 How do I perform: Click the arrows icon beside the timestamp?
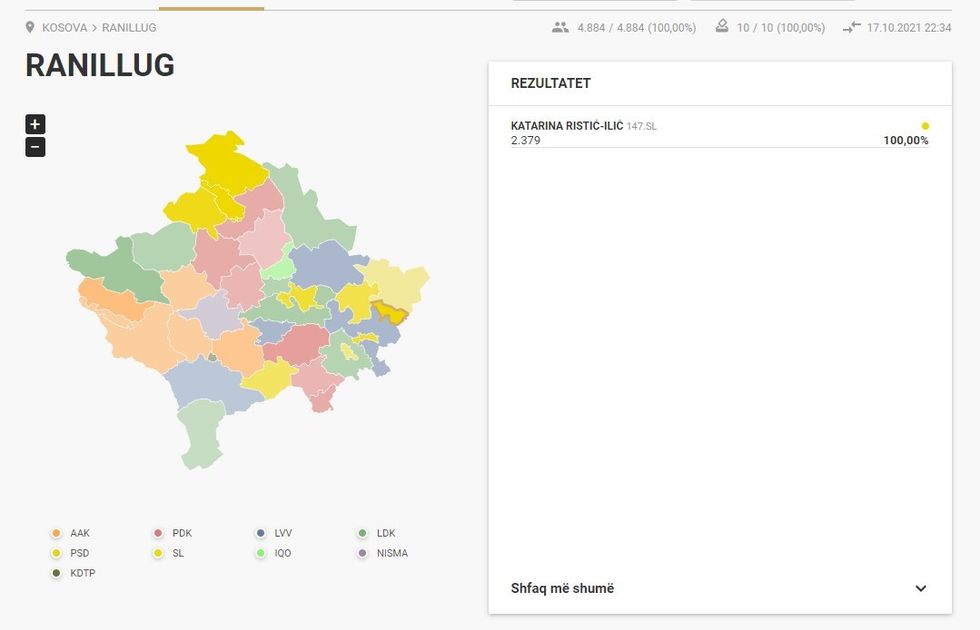pyautogui.click(x=851, y=28)
